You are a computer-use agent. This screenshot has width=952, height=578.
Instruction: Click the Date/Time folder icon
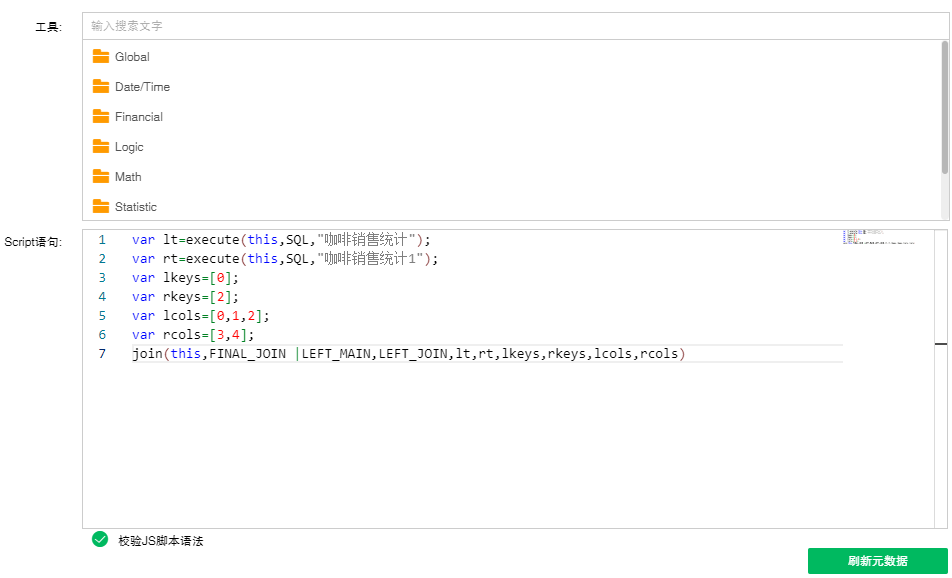coord(103,87)
